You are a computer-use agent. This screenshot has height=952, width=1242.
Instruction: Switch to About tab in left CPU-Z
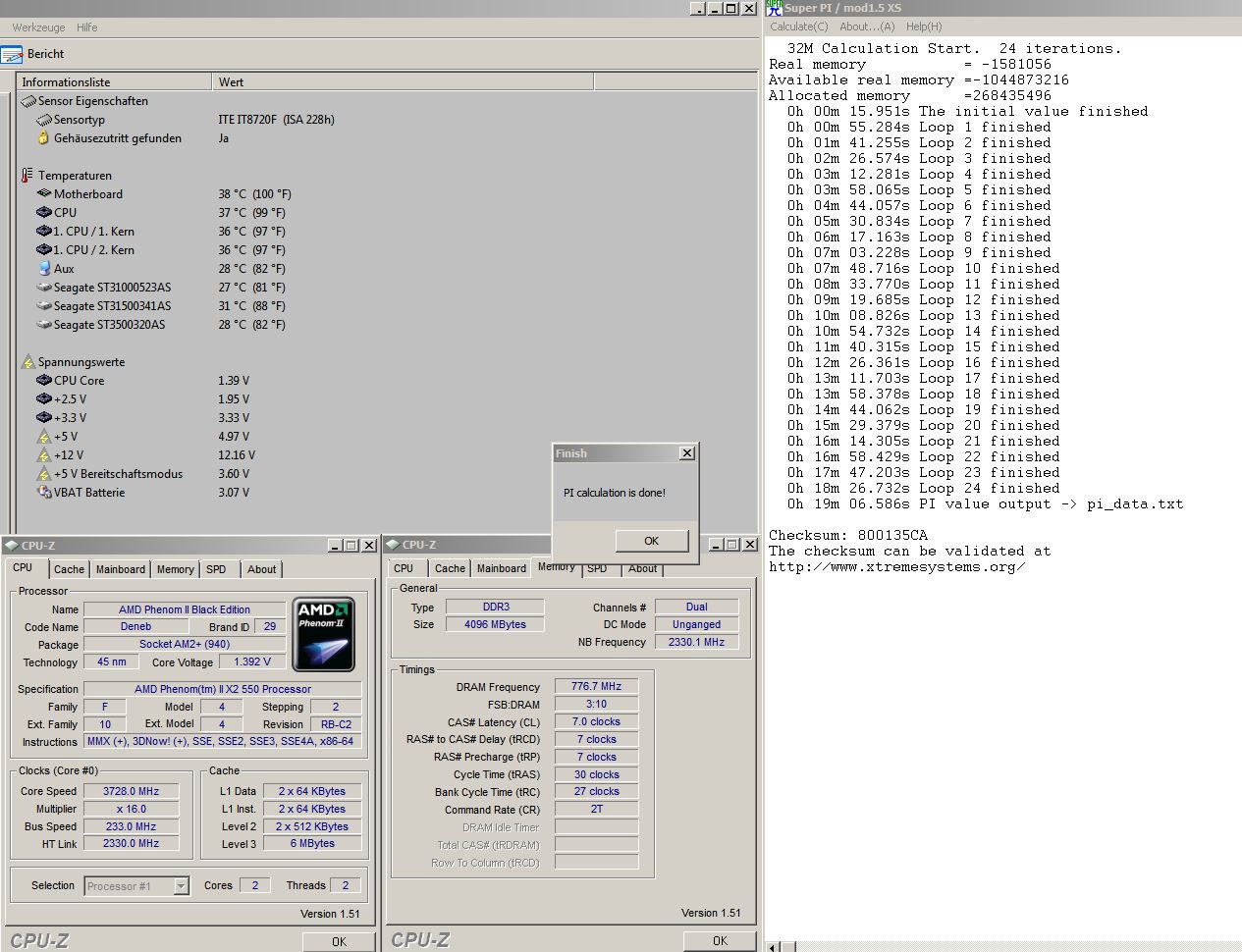coord(261,569)
